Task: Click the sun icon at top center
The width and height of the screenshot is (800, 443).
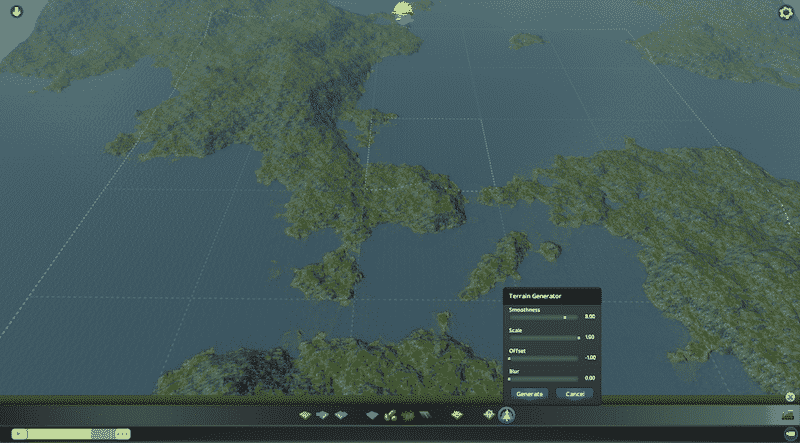Action: (403, 11)
